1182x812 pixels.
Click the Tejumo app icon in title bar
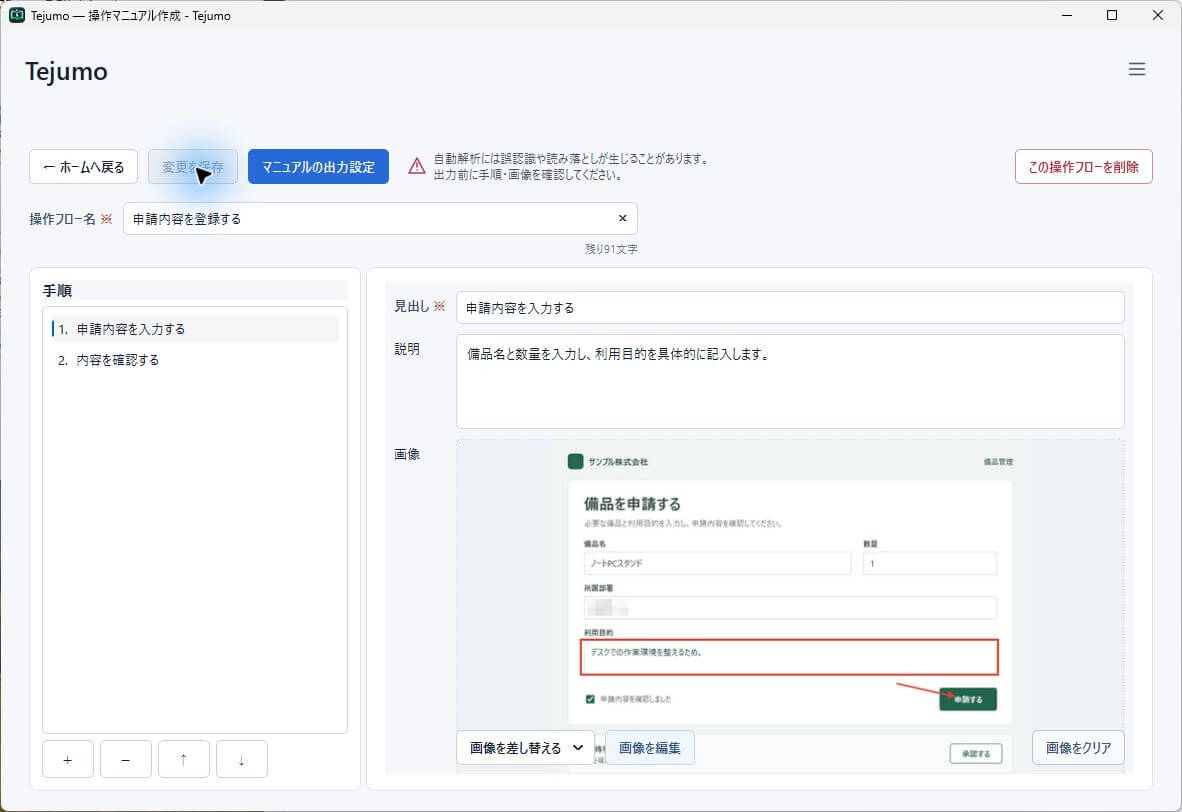coord(17,15)
